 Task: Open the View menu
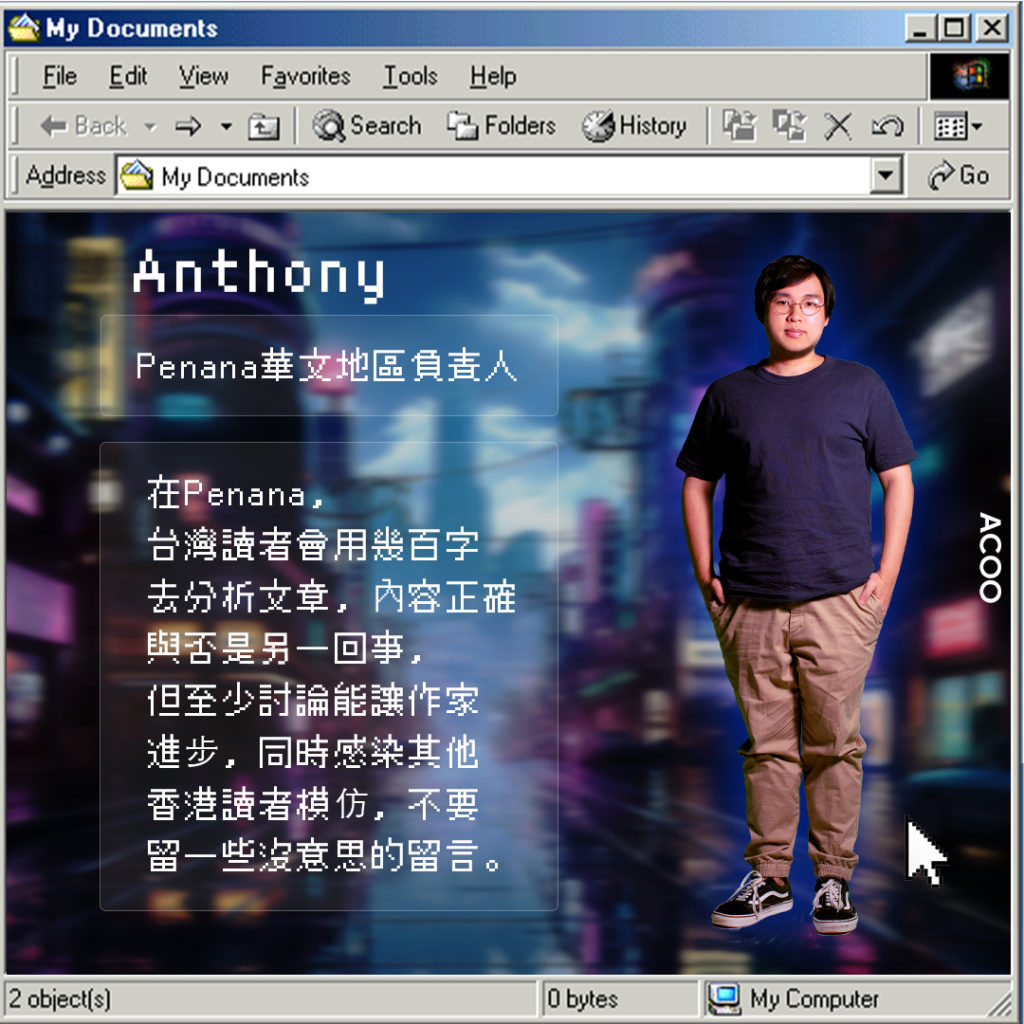203,76
